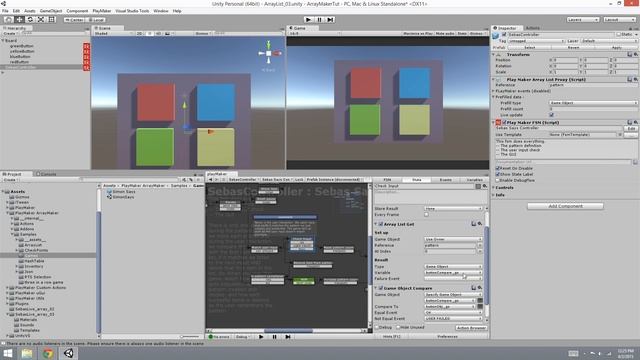The image size is (640, 360).
Task: Click PlayMaker editor play button
Action: (x=261, y=337)
